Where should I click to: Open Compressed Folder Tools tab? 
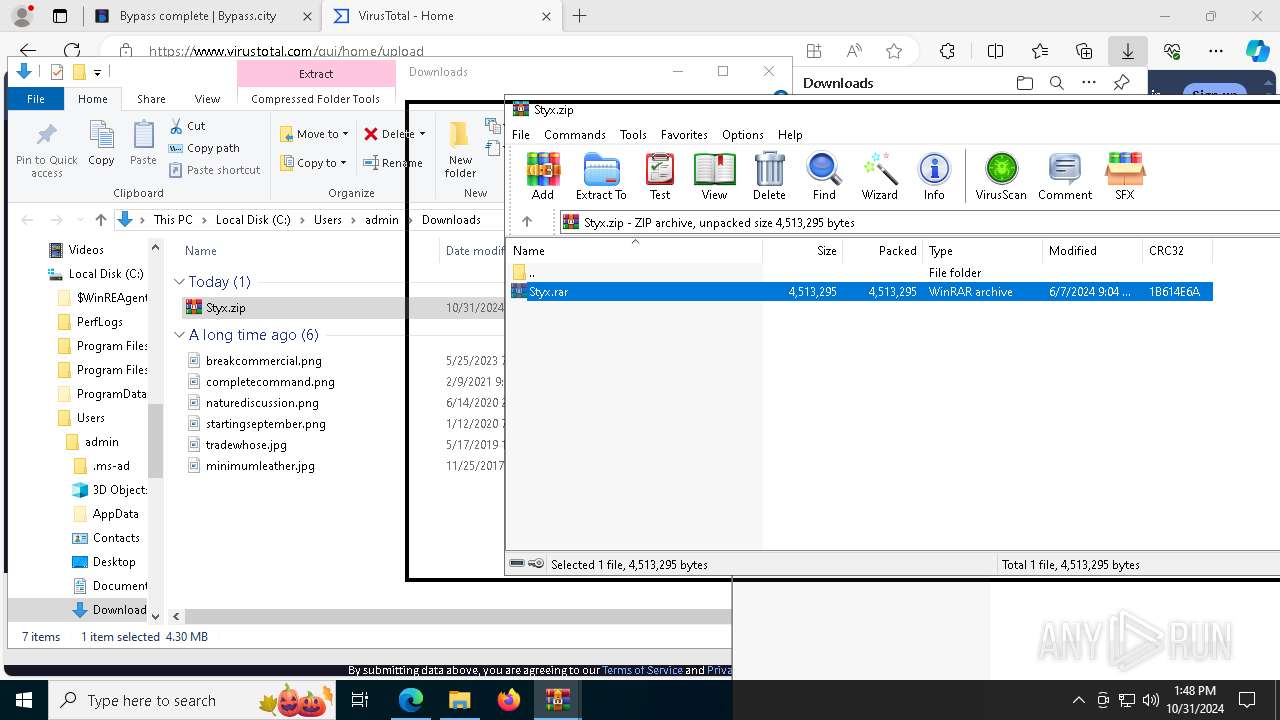point(316,99)
